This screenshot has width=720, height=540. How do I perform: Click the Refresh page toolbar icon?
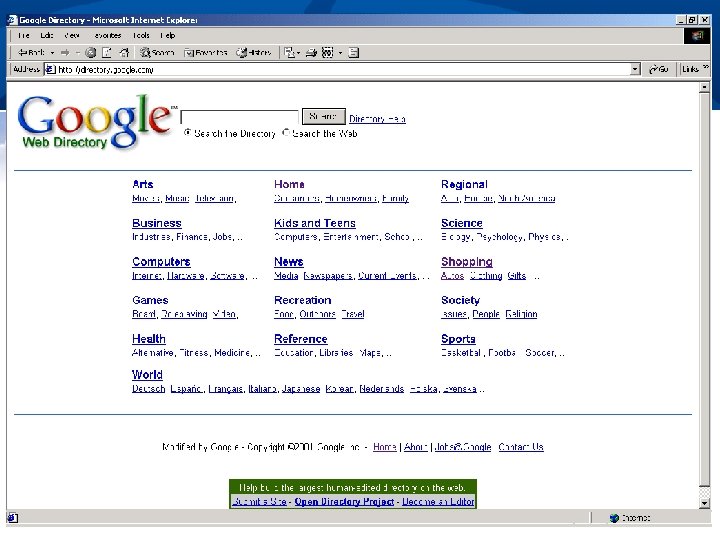tap(107, 52)
